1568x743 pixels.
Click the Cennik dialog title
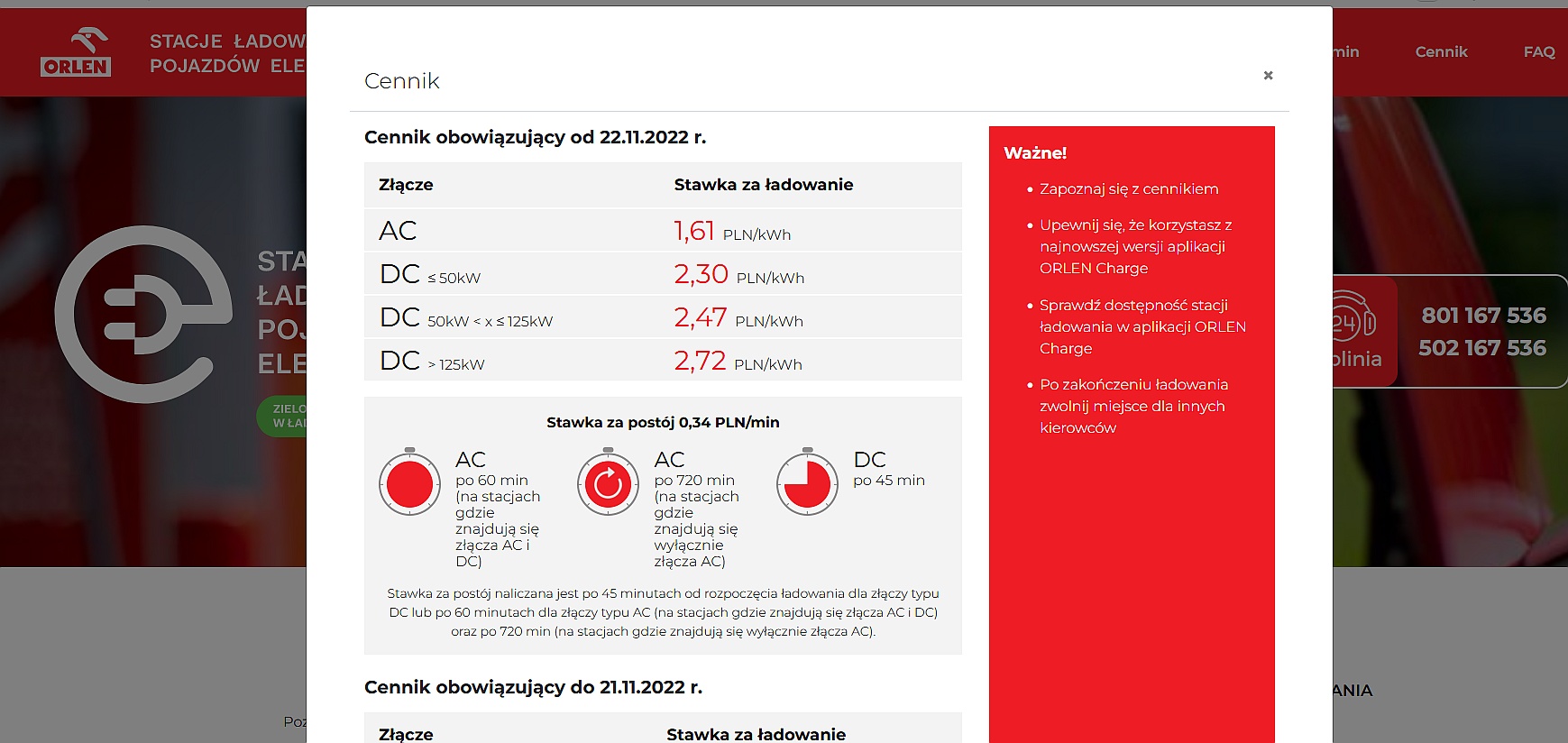[x=402, y=81]
